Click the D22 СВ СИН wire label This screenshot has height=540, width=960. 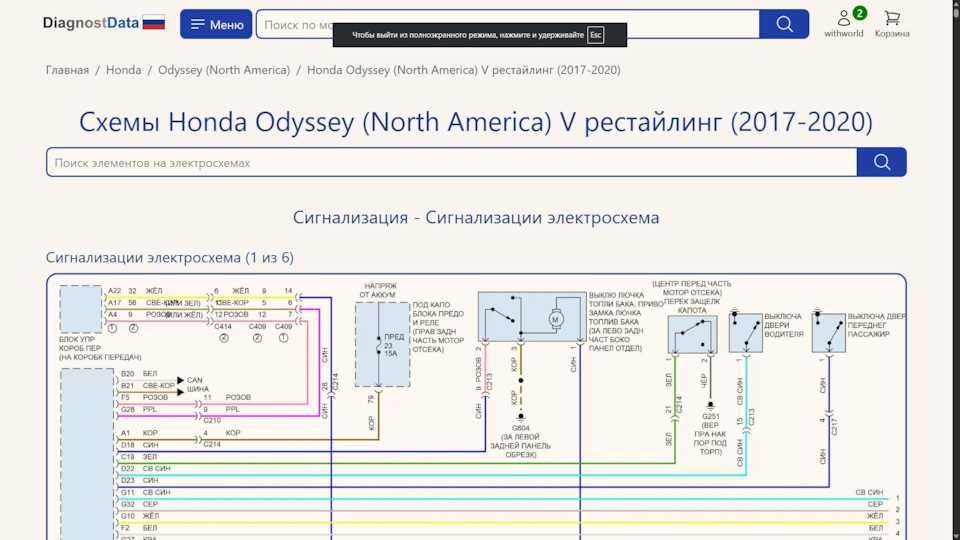coord(146,468)
